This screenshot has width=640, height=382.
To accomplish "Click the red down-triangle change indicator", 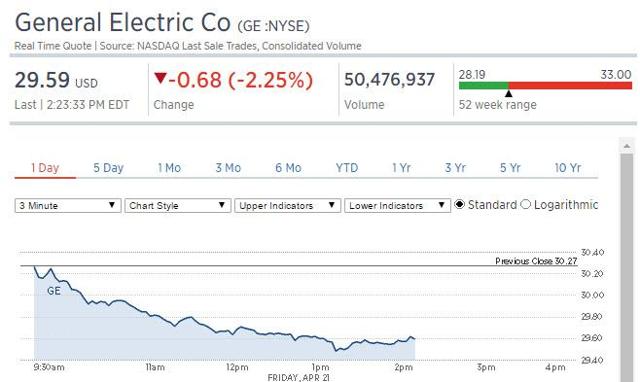I will point(160,78).
